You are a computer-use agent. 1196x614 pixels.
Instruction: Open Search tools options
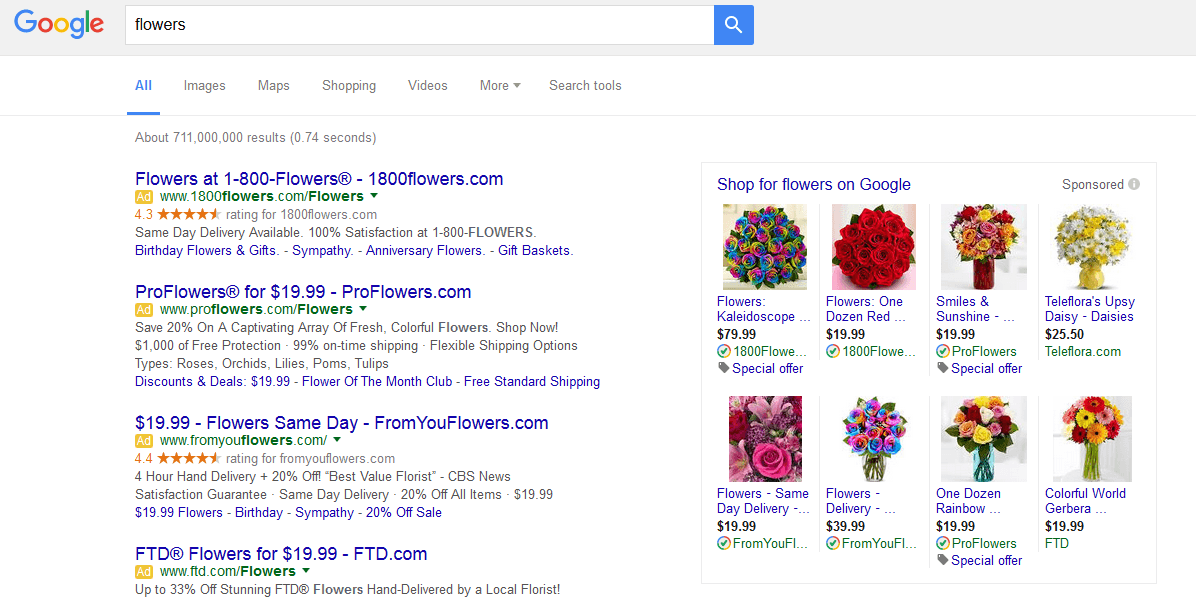(585, 86)
